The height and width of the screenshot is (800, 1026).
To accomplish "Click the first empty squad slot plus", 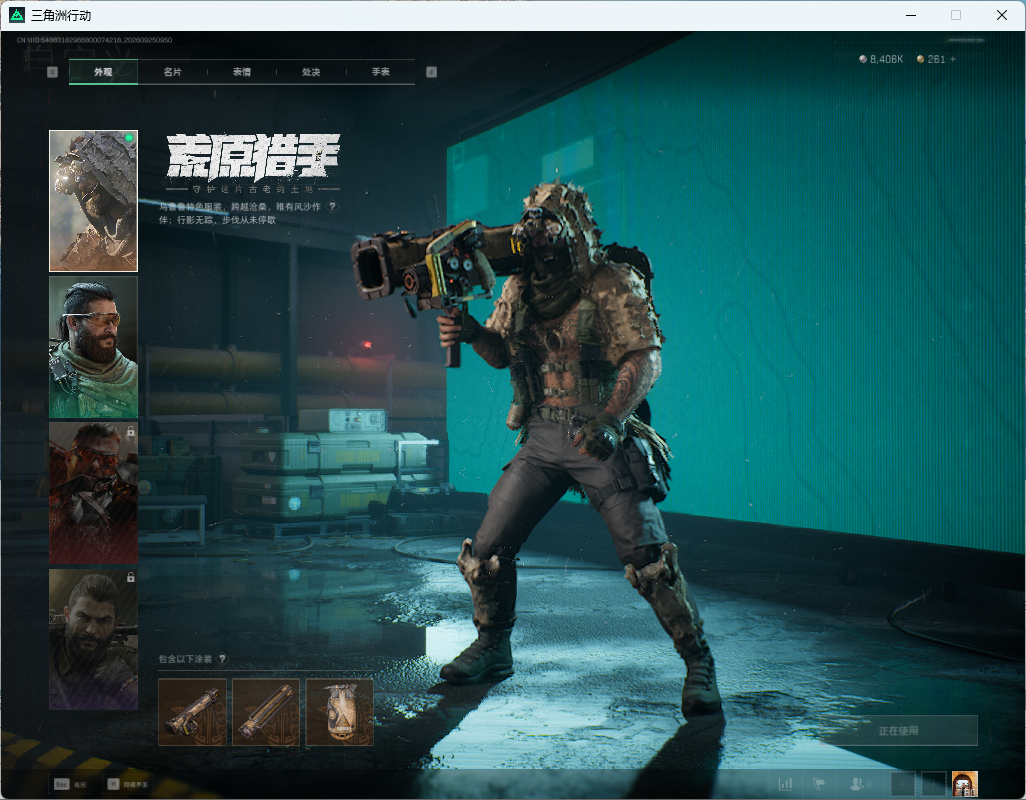I will pos(902,784).
